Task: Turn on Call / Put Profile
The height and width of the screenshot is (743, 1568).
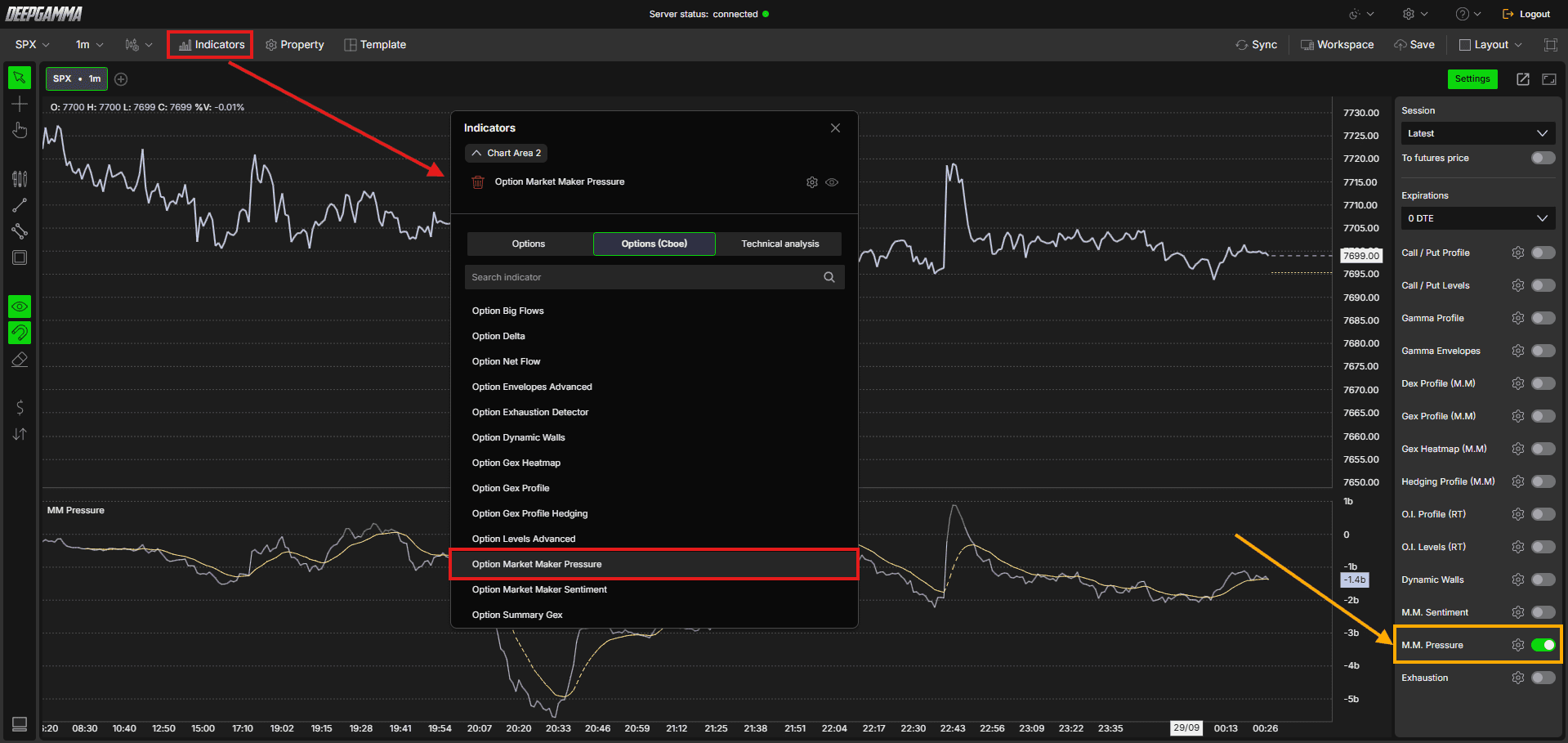Action: [x=1543, y=253]
